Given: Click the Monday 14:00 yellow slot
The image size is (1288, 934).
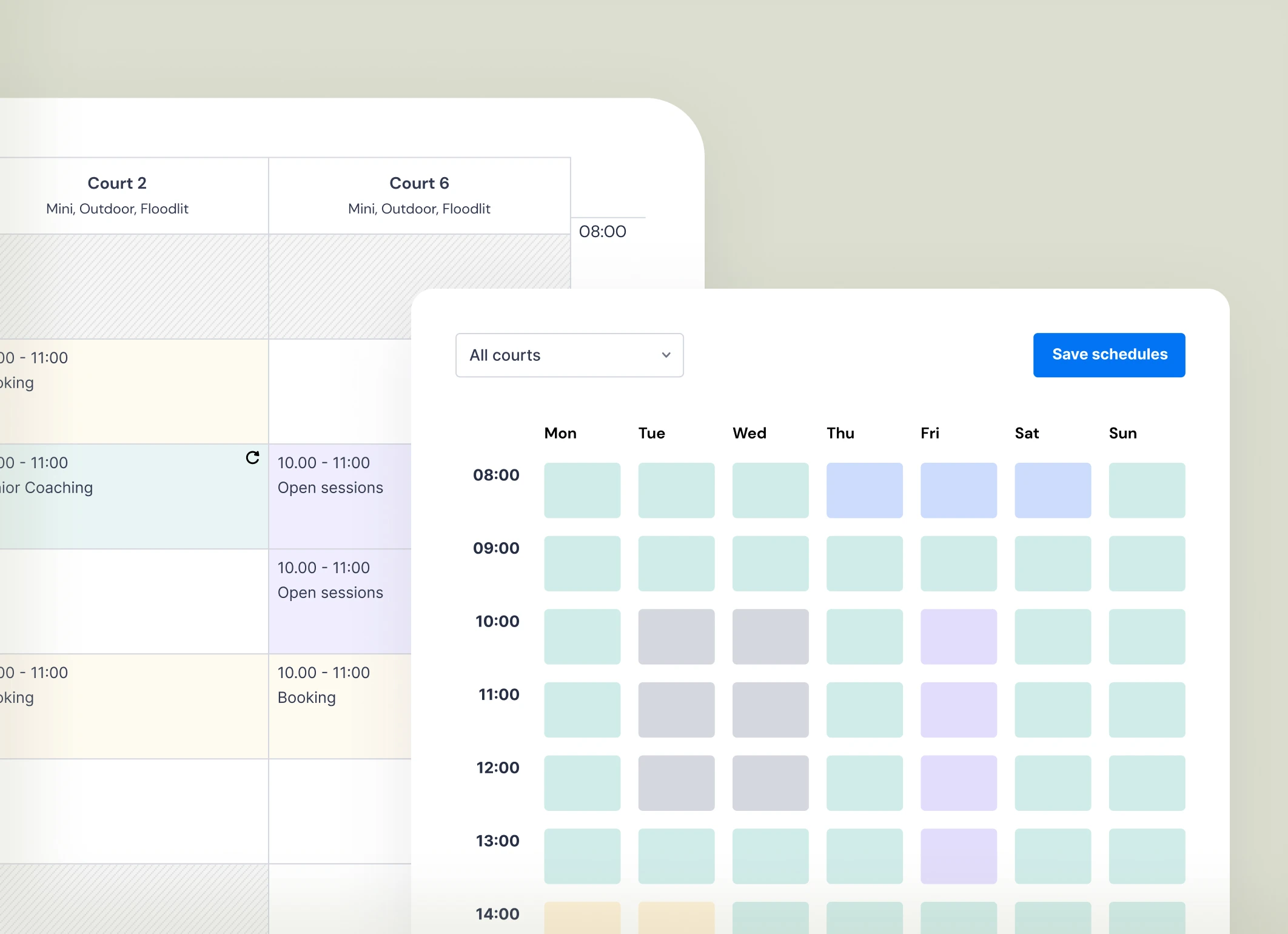Looking at the screenshot, I should click(582, 919).
